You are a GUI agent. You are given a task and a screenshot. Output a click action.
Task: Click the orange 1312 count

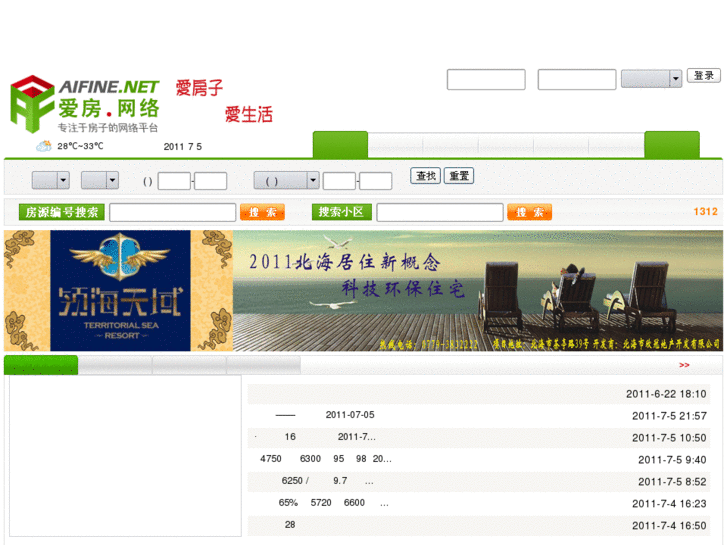[x=705, y=212]
